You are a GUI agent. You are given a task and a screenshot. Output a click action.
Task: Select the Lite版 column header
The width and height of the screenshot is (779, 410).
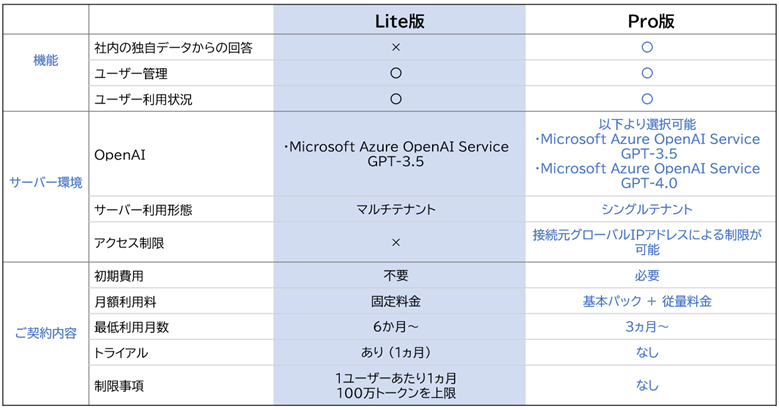pos(397,19)
